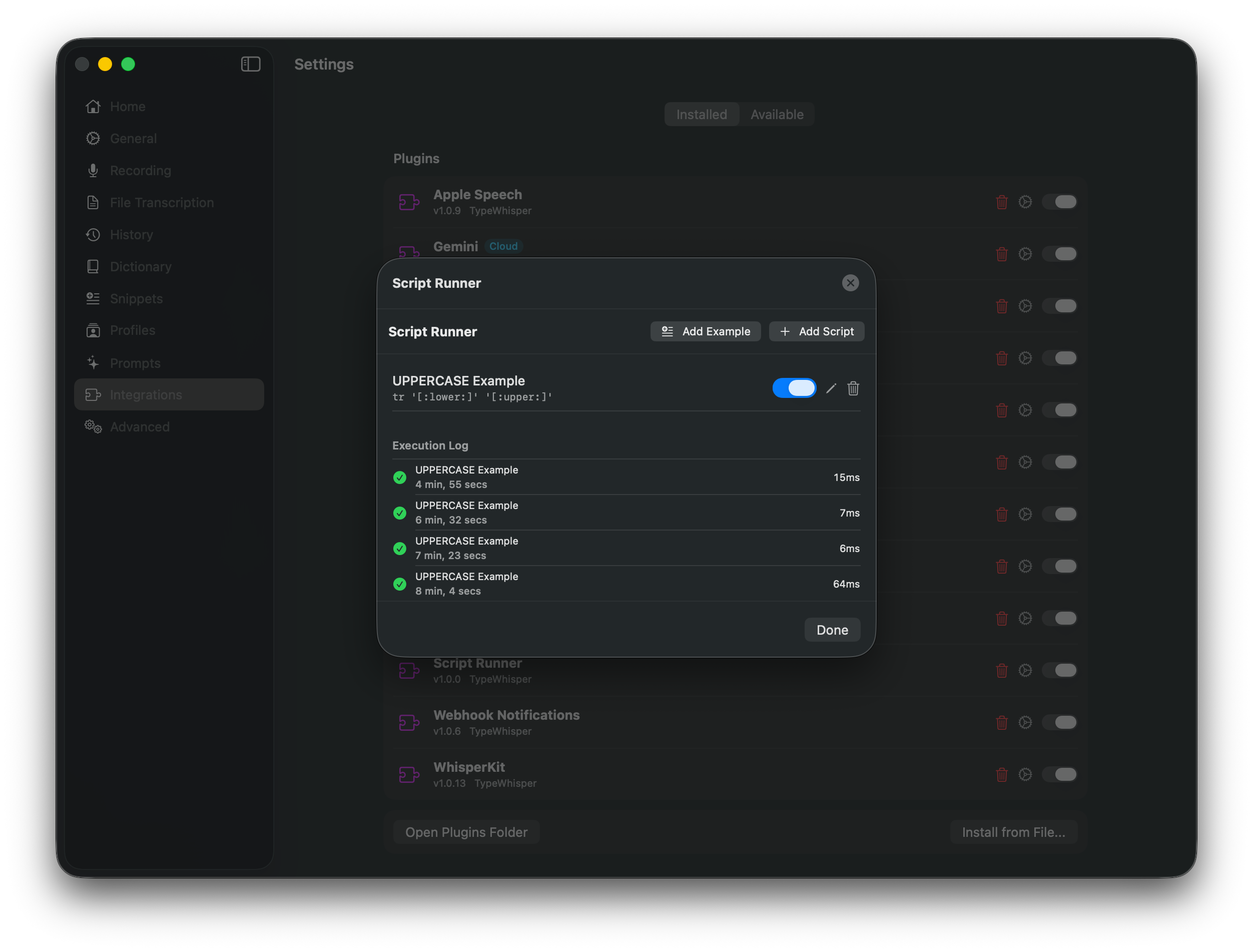Viewport: 1253px width, 952px height.
Task: Open the Prompts section
Action: [136, 363]
